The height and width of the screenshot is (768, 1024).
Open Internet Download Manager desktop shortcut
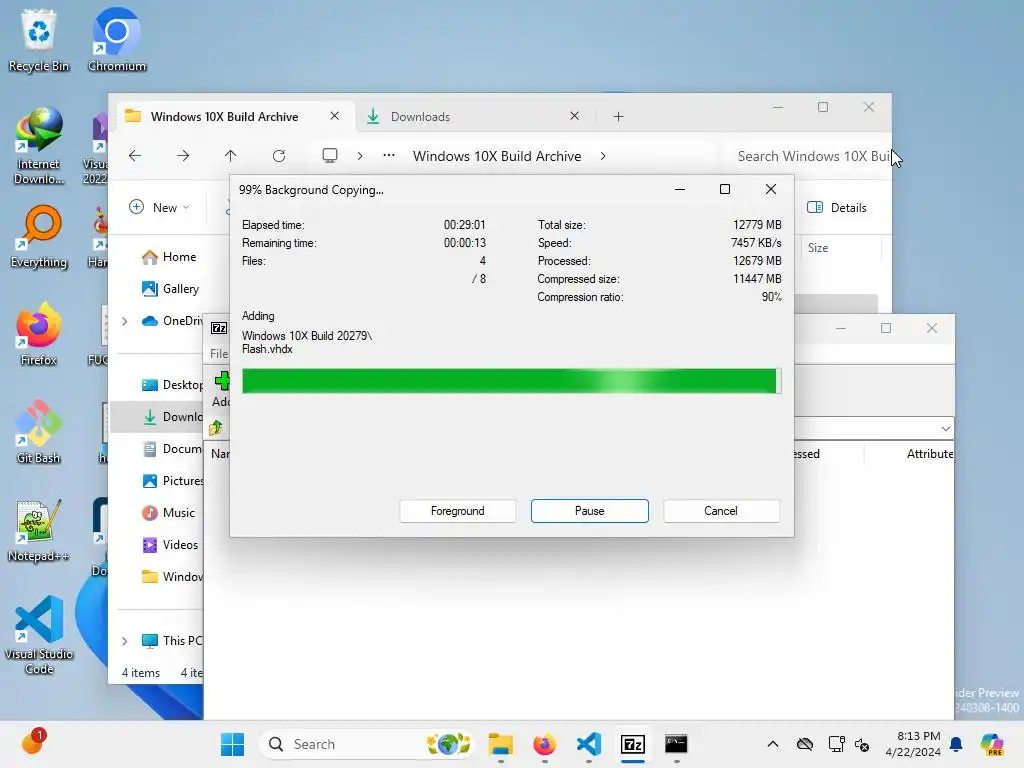(x=39, y=147)
